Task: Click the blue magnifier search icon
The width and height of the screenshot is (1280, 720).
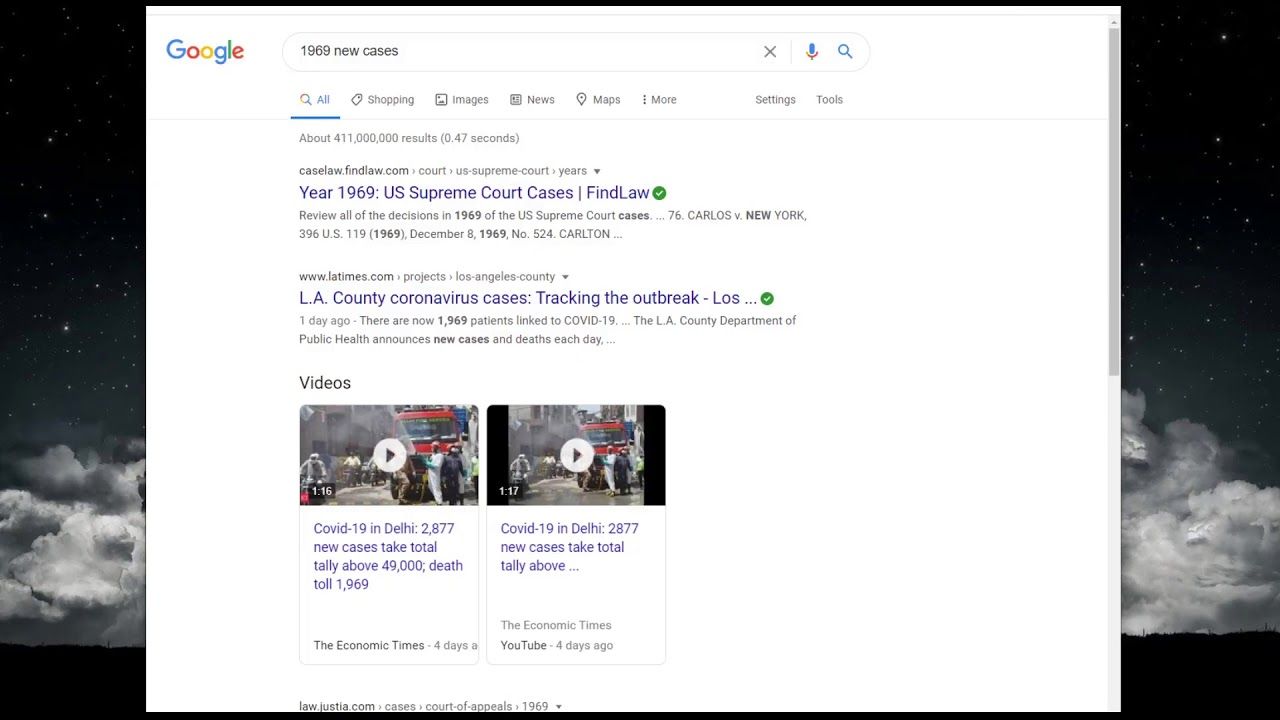Action: [845, 52]
